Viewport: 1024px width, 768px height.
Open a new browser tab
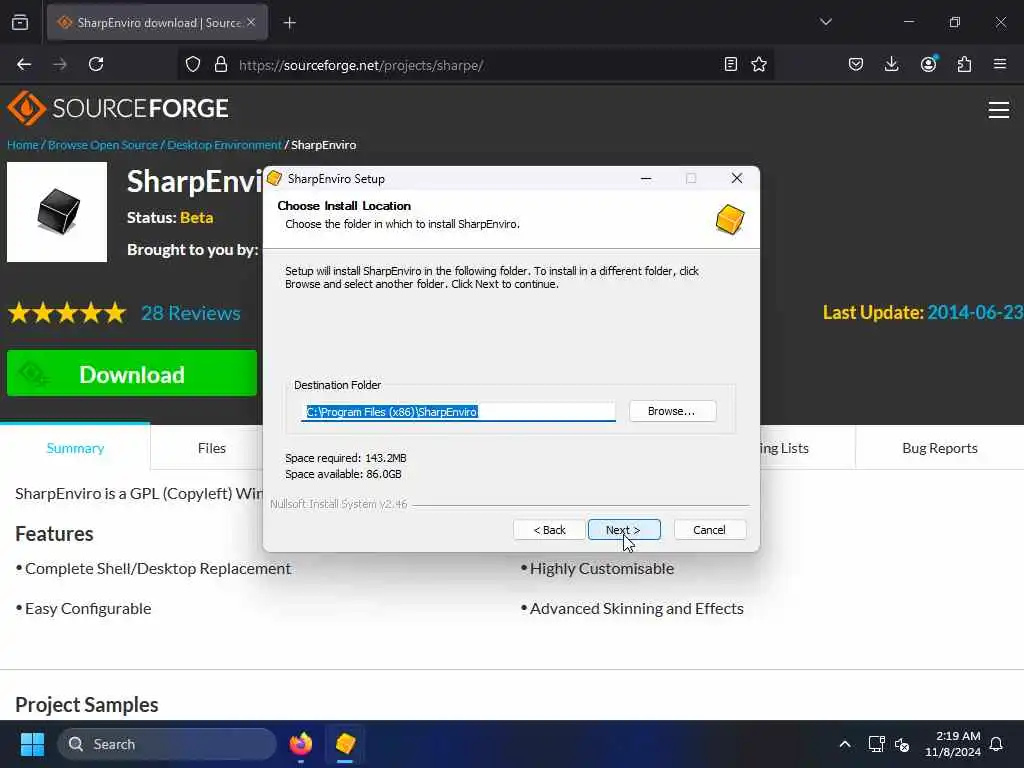(289, 23)
